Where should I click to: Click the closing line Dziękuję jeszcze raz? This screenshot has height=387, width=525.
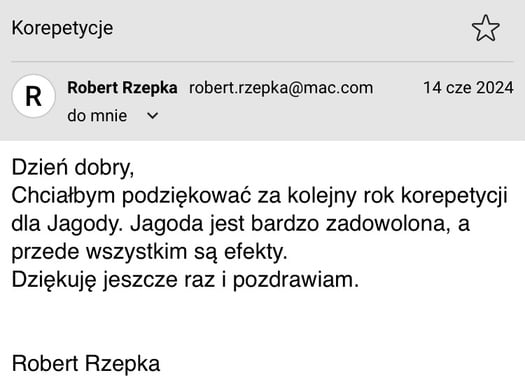tap(185, 280)
